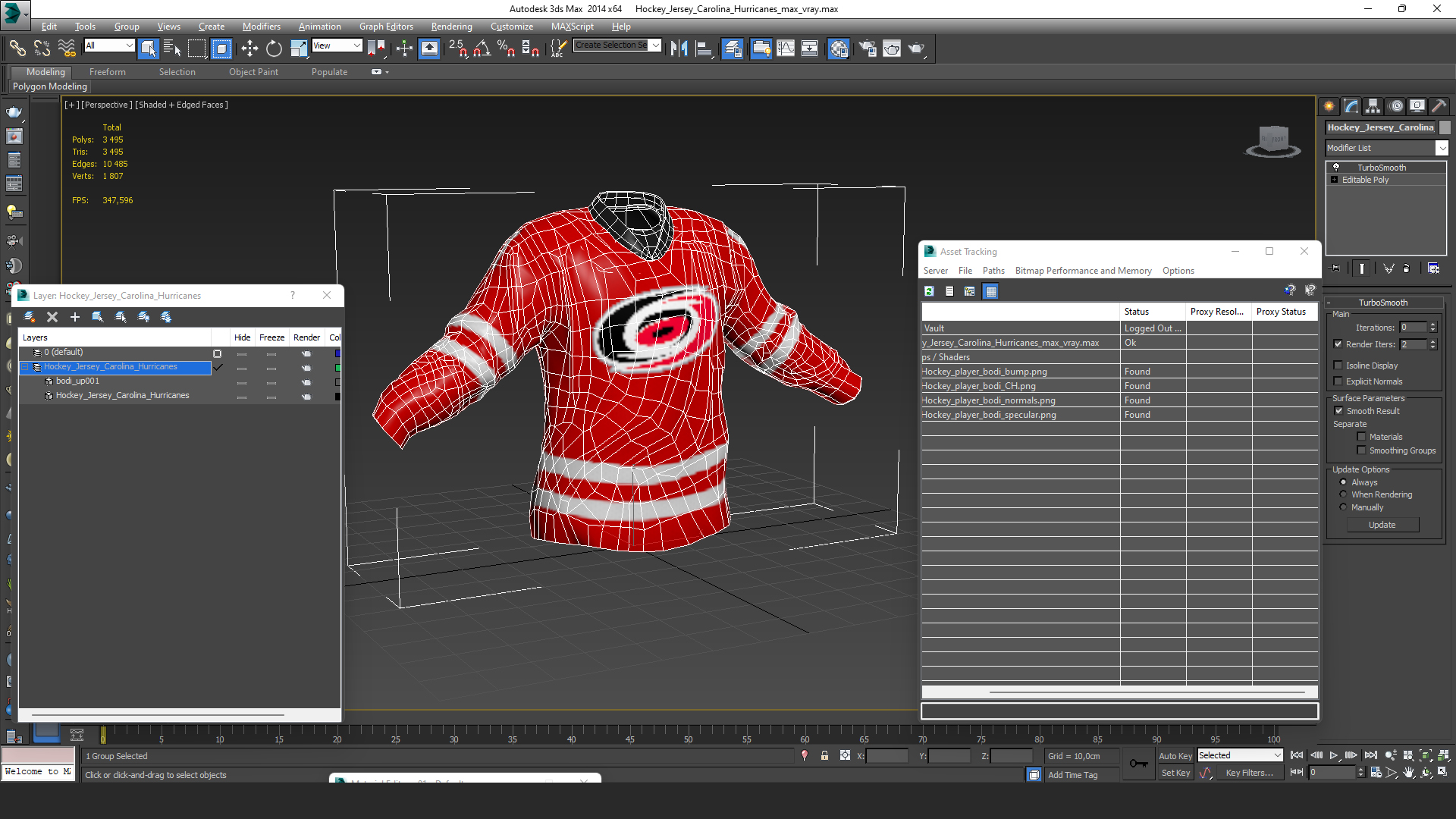The height and width of the screenshot is (819, 1456).
Task: Open the Modifiers menu
Action: coord(261,27)
